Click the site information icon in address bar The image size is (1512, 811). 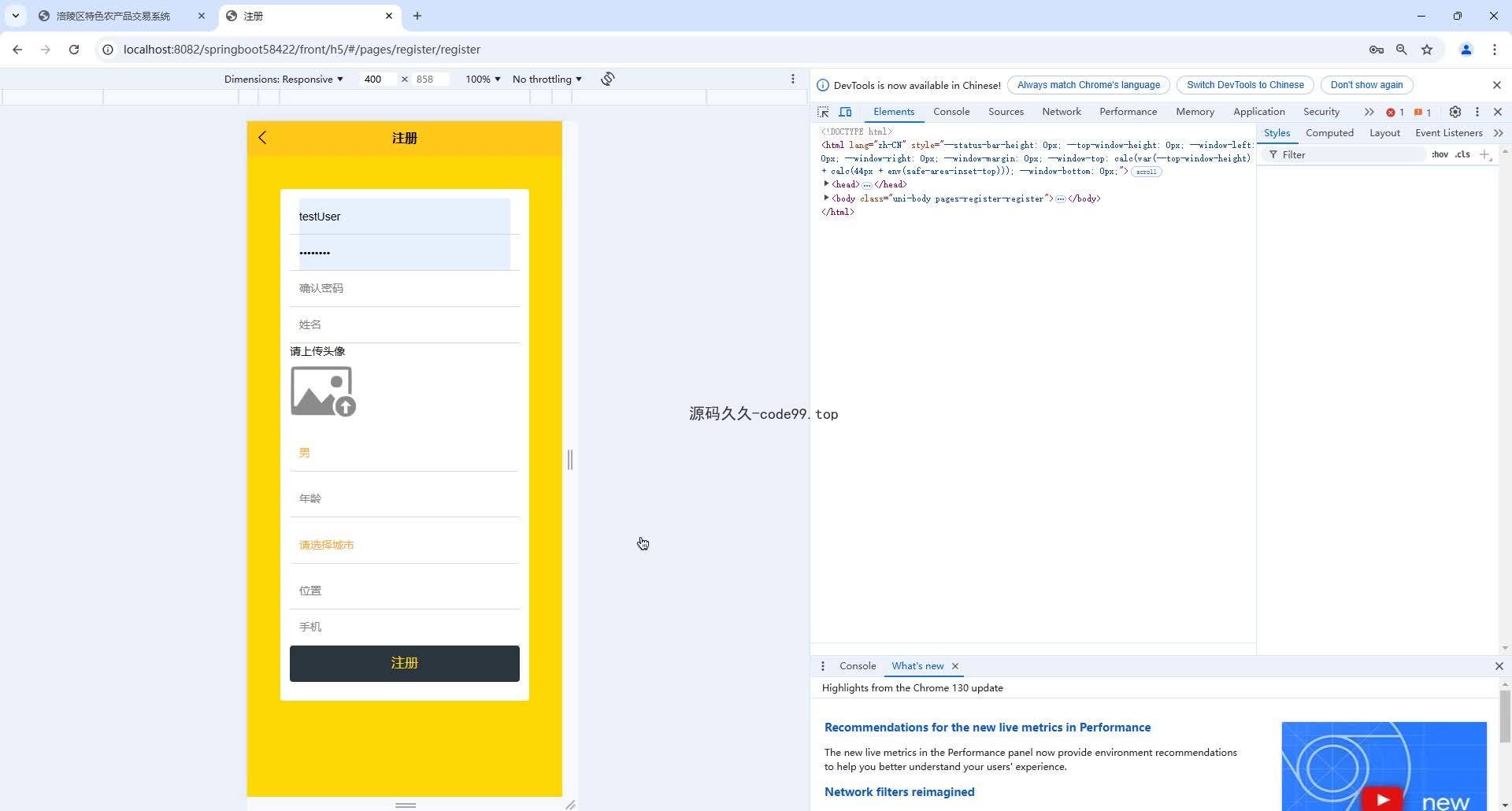pos(108,49)
